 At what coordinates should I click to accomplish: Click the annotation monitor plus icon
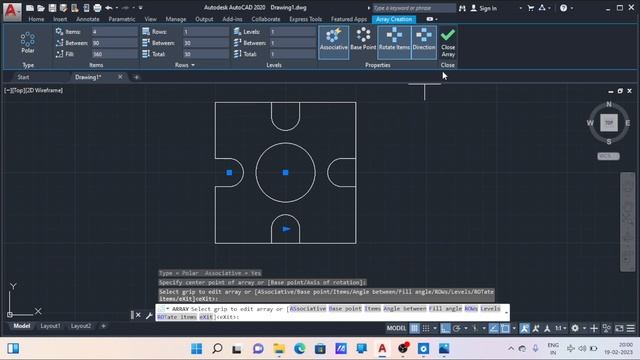tap(594, 328)
